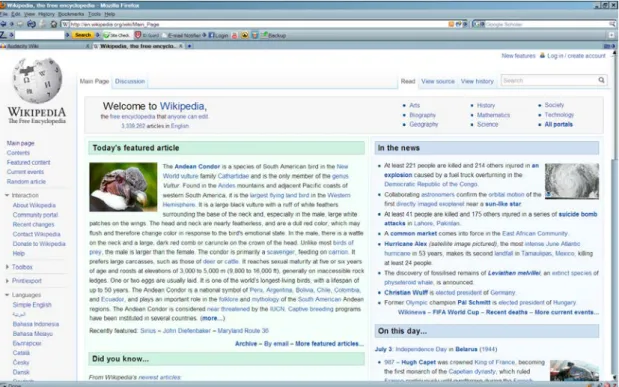Reload the page with the Refresh icon

pos(31,24)
